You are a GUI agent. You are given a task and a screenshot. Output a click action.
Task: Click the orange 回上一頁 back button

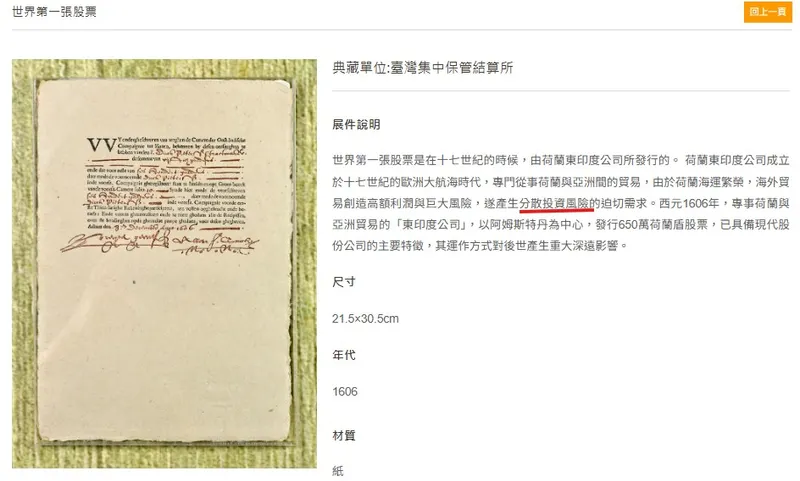pos(767,12)
